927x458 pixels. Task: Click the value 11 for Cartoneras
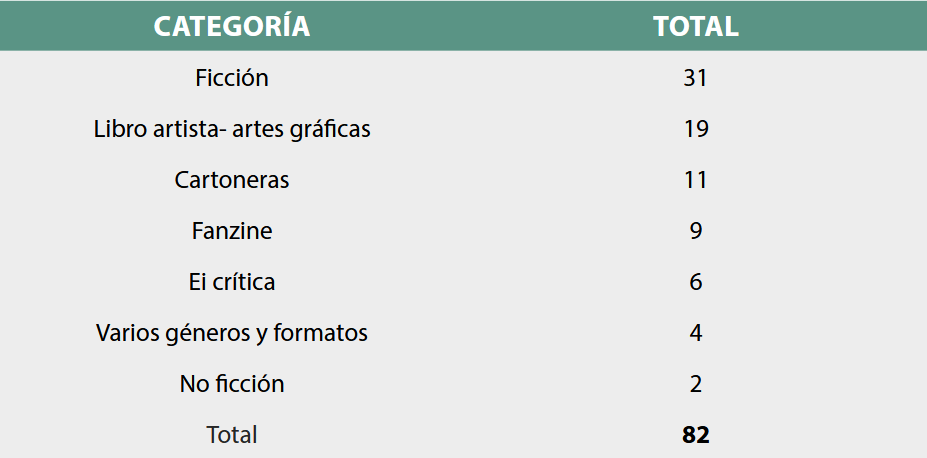point(696,180)
